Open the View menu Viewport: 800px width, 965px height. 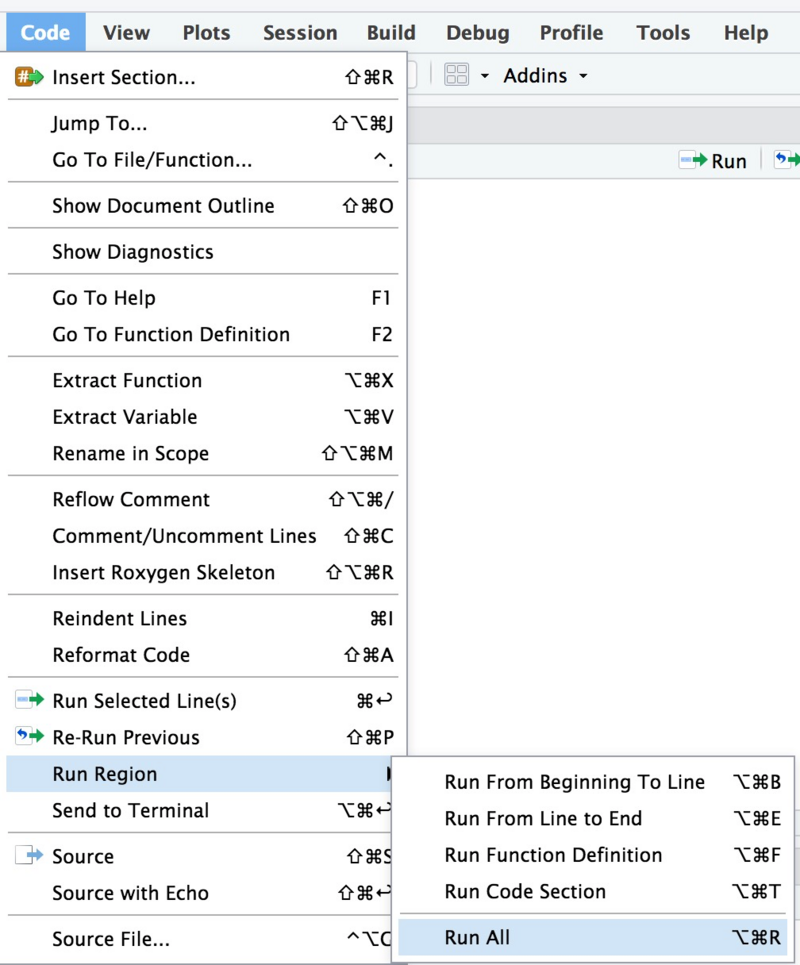pyautogui.click(x=126, y=32)
